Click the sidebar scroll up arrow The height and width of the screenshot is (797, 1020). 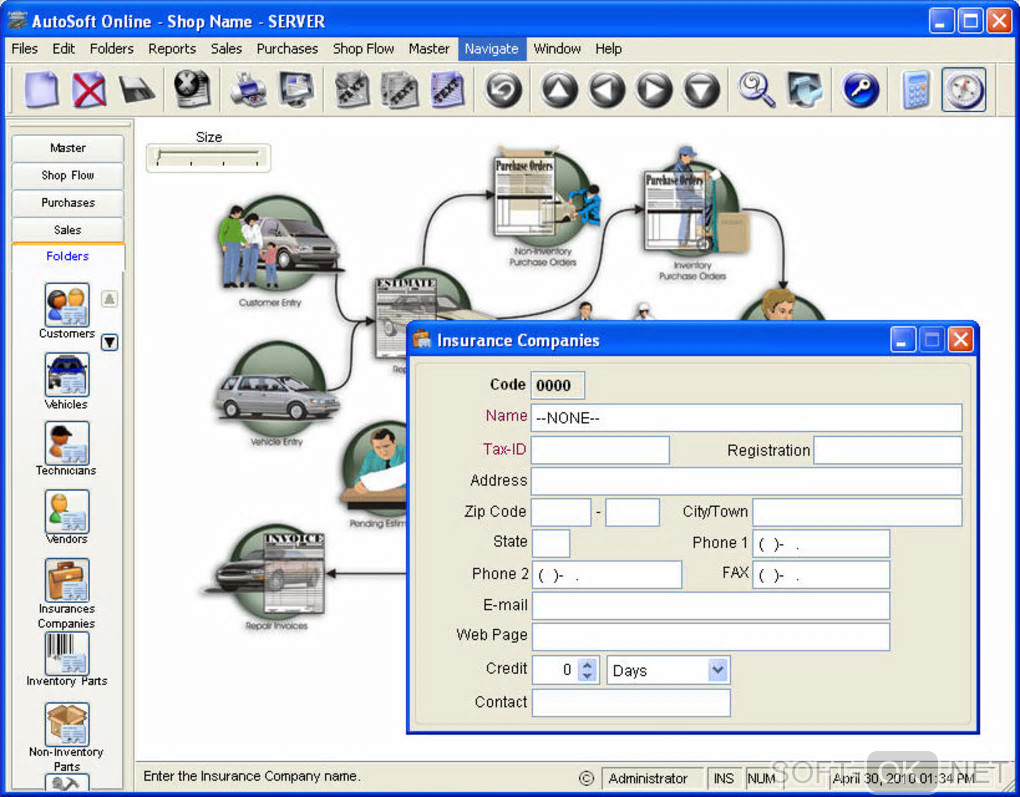click(110, 299)
